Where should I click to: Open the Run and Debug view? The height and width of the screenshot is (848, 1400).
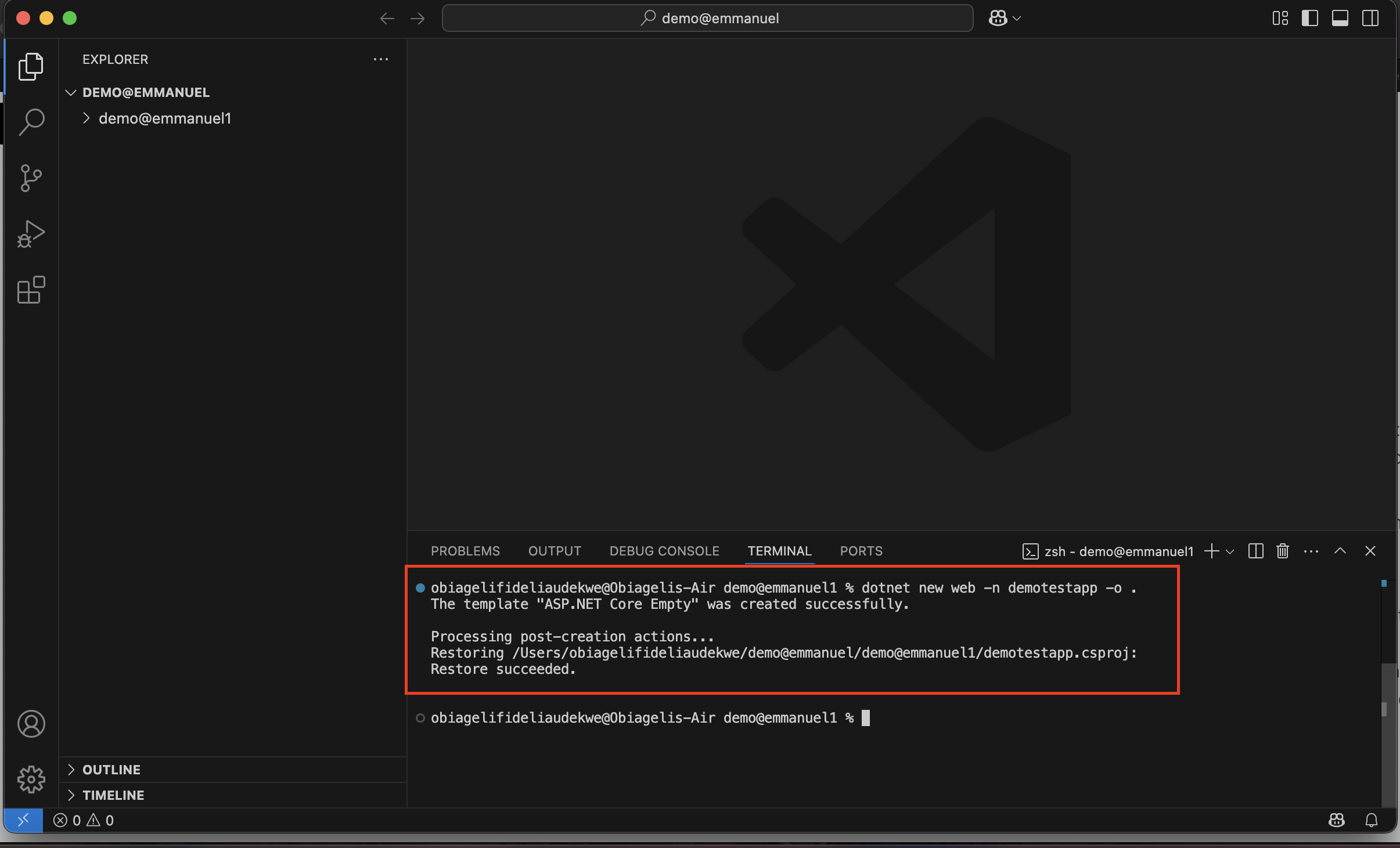(31, 234)
